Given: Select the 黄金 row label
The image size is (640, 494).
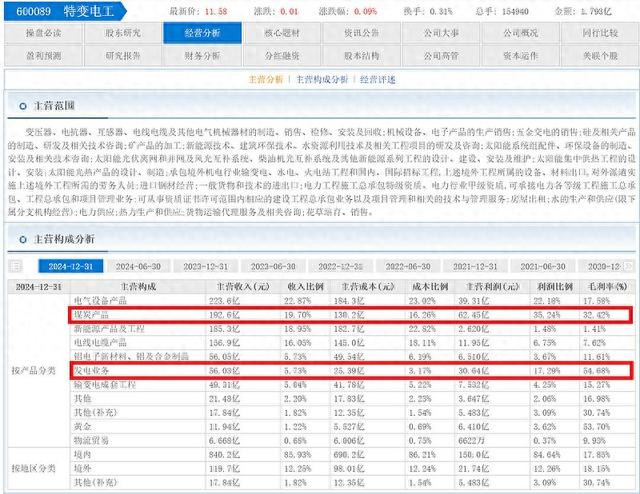Looking at the screenshot, I should pos(82,427).
